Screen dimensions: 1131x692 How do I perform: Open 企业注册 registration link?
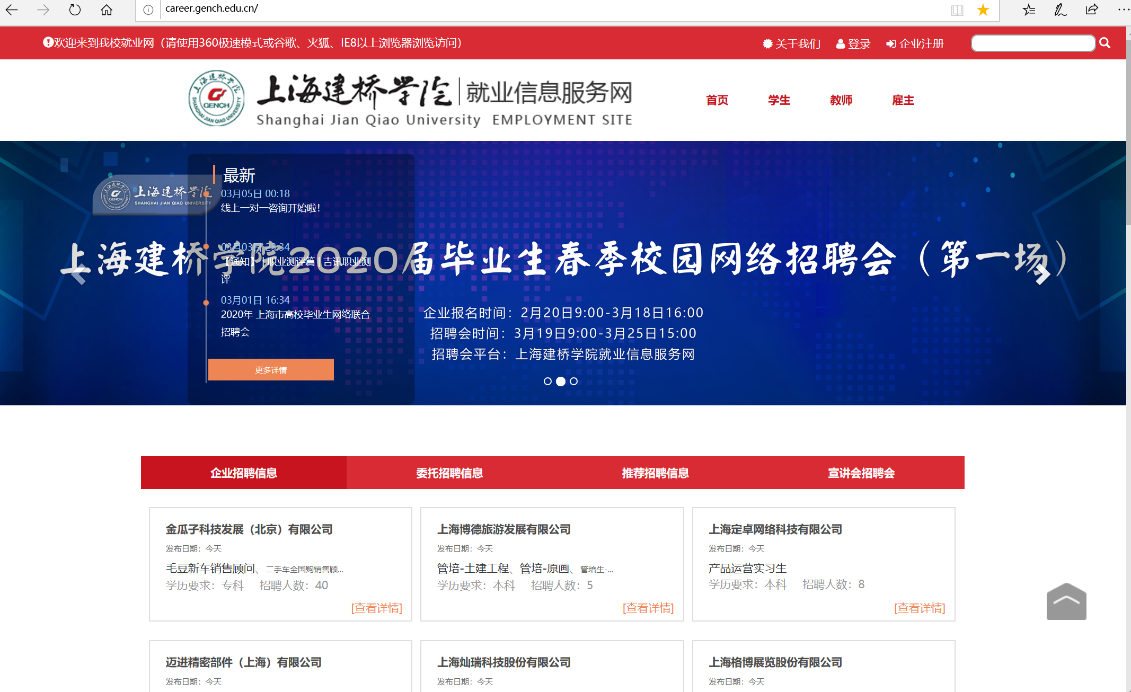point(915,44)
